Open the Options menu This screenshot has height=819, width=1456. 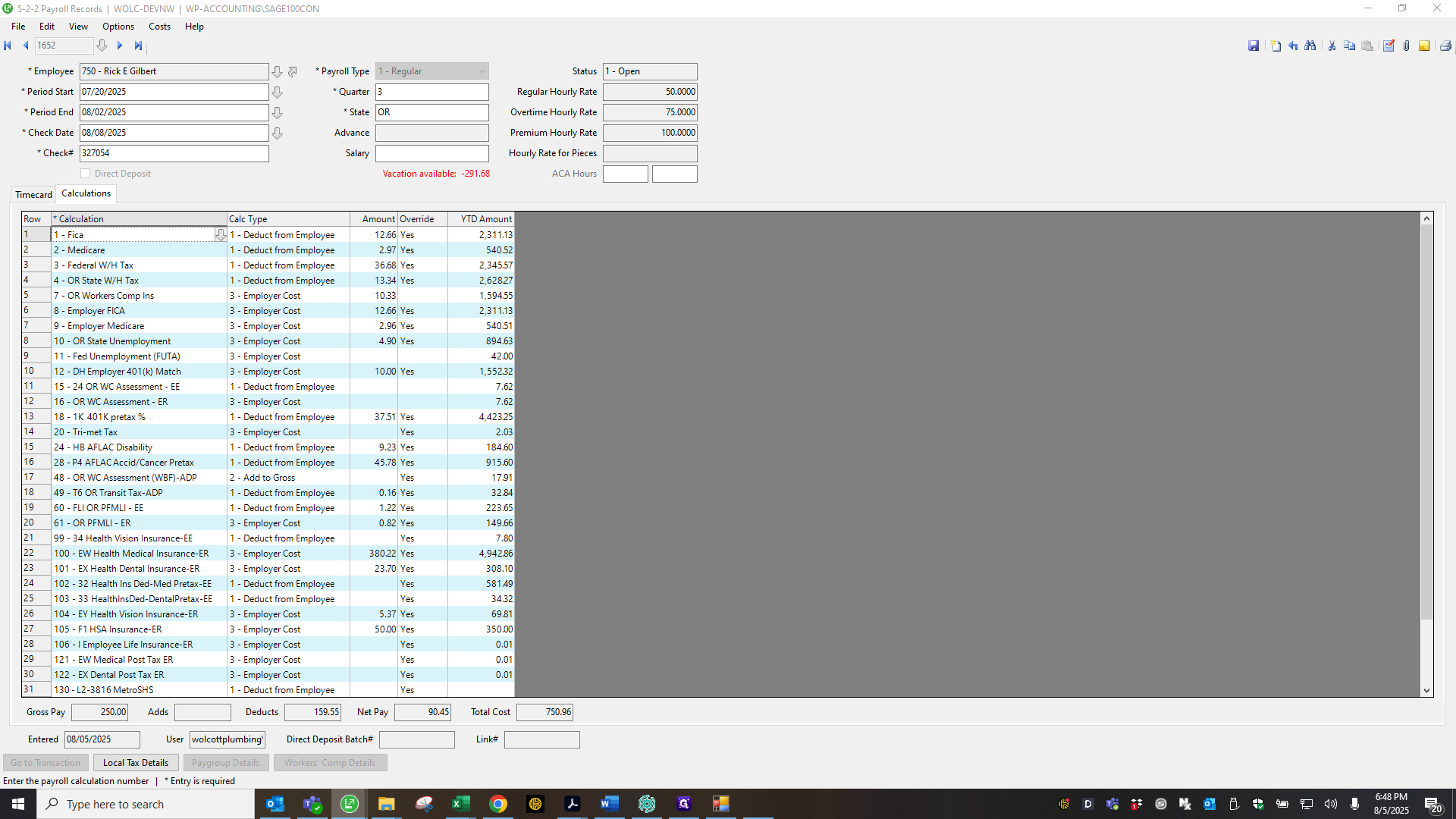(x=118, y=27)
